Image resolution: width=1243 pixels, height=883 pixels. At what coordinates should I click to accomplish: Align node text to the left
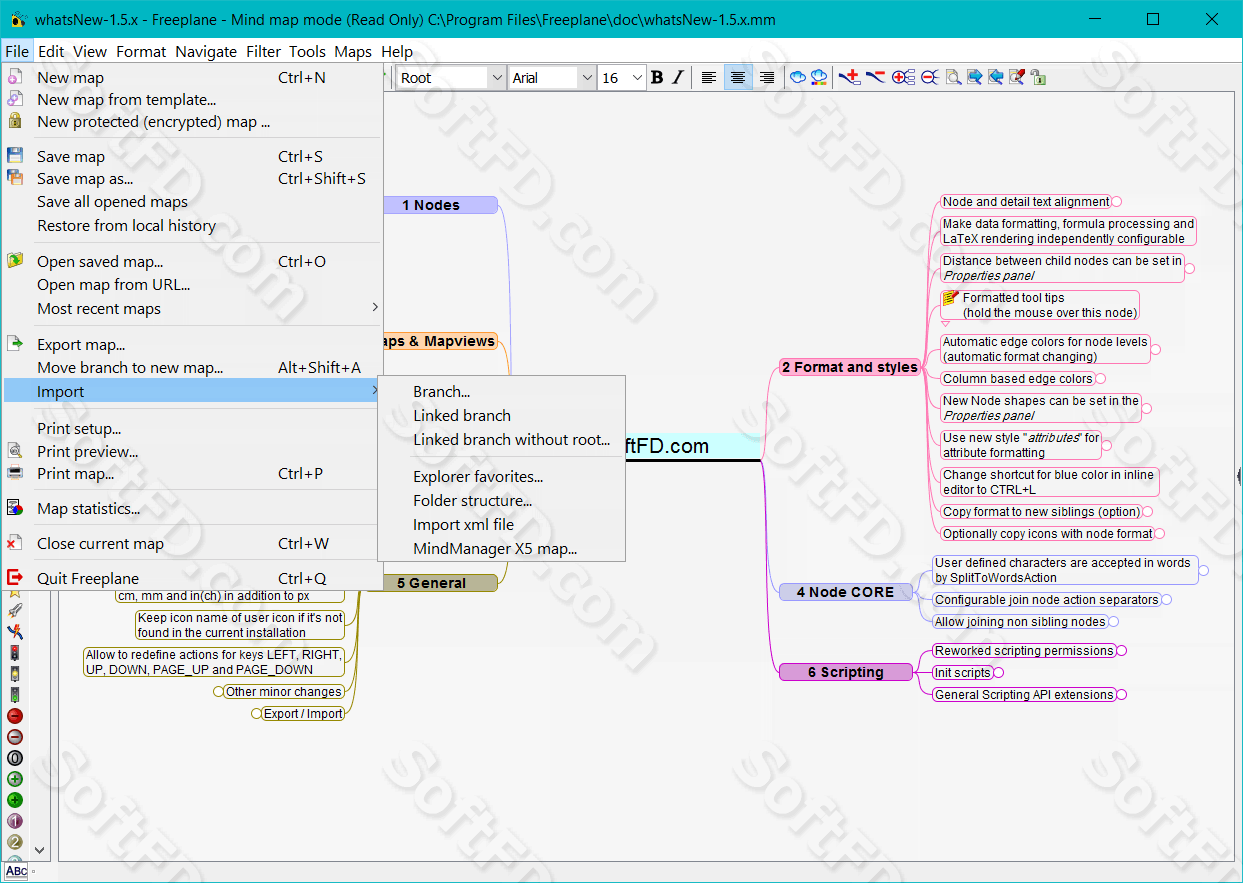(709, 78)
